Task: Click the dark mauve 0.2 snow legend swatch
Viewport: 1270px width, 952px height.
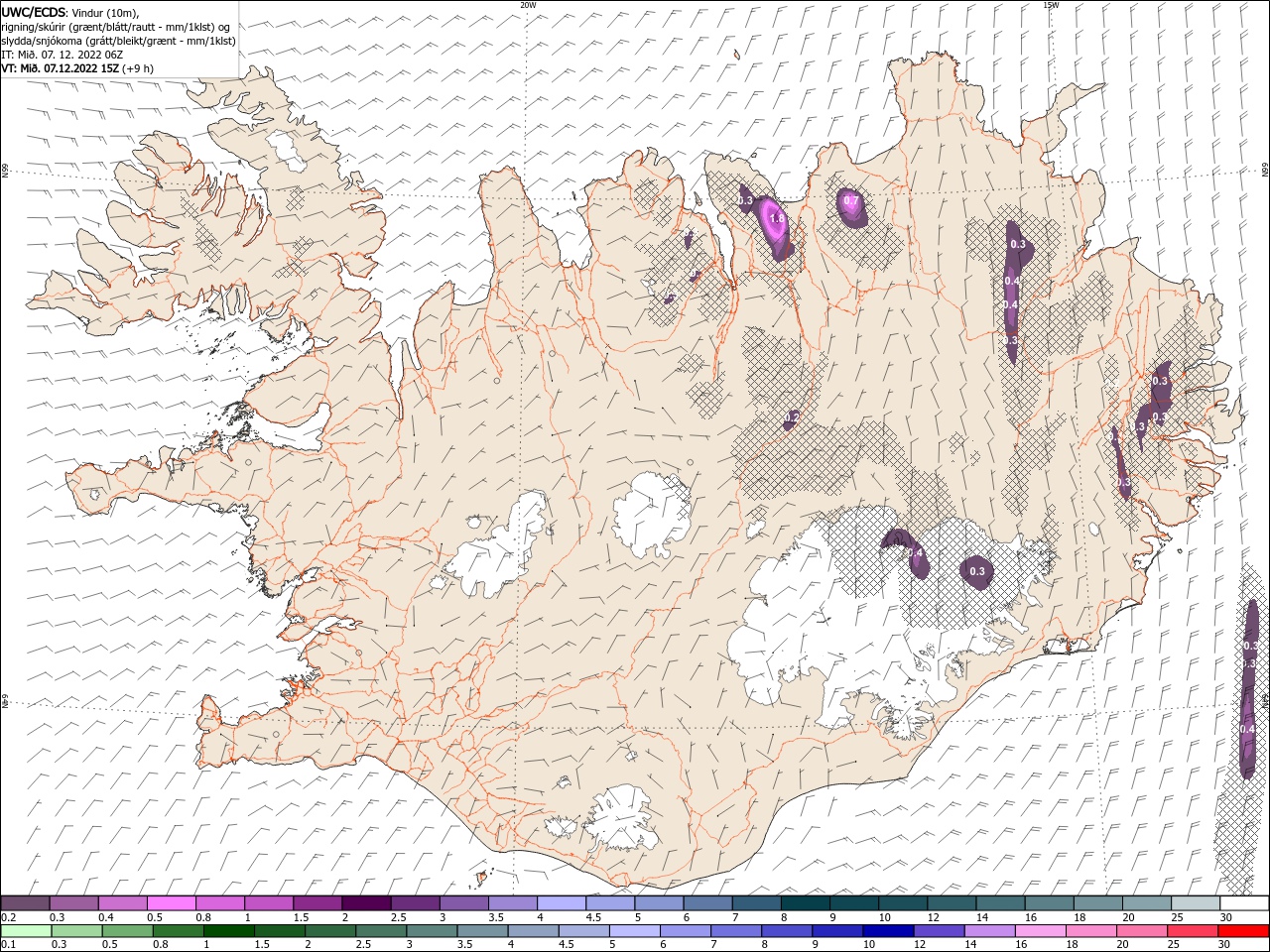Action: [26, 903]
